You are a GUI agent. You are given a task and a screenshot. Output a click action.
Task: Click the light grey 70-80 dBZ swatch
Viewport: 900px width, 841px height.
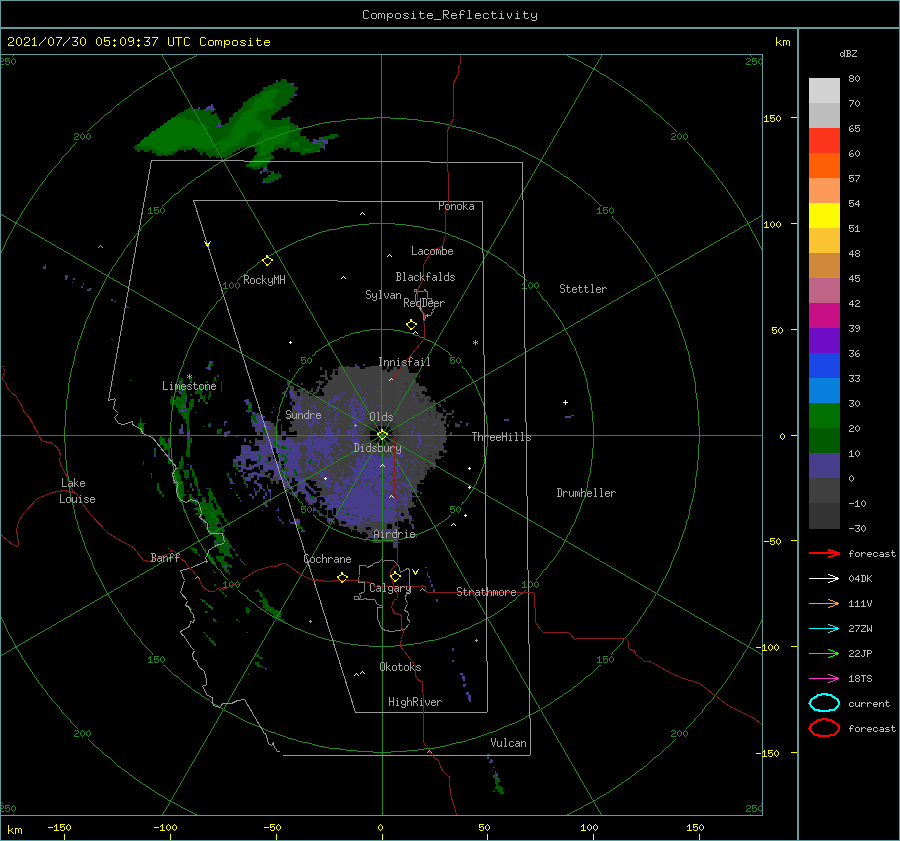(824, 91)
